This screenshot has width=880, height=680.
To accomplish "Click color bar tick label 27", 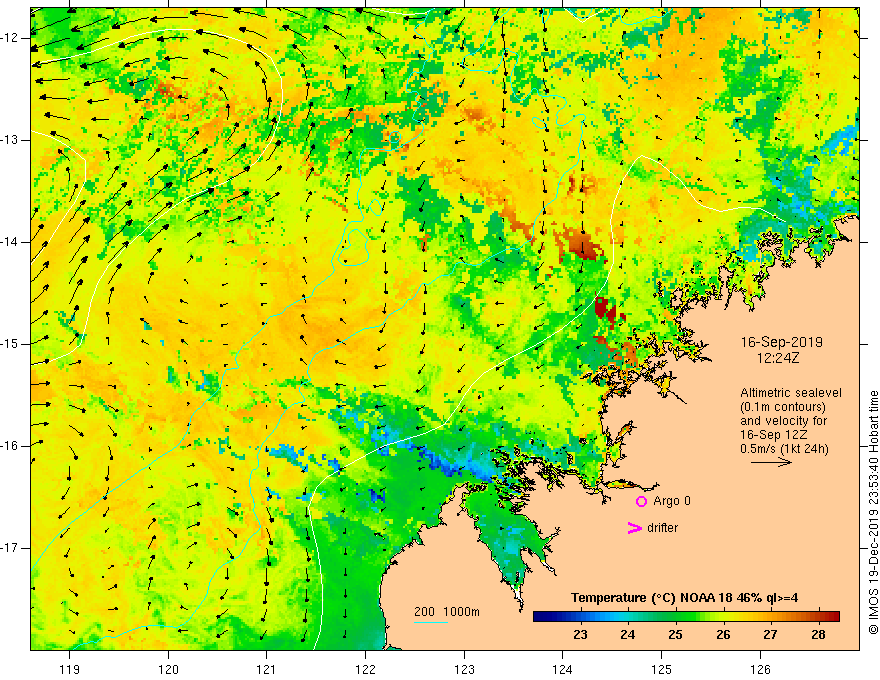I will click(x=771, y=635).
